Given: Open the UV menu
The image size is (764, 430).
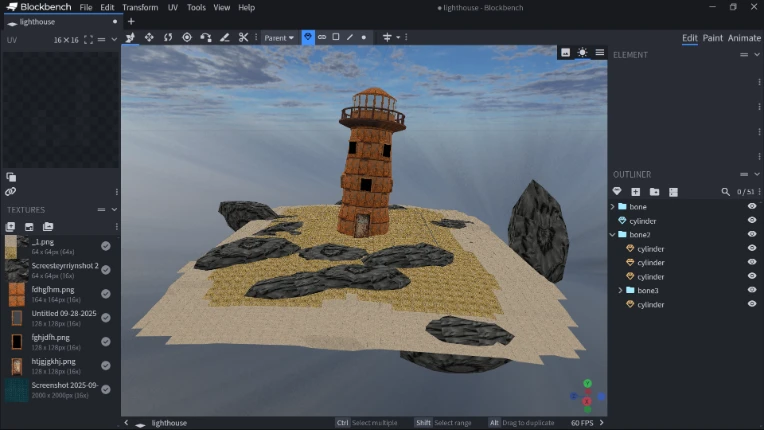Looking at the screenshot, I should [x=172, y=7].
